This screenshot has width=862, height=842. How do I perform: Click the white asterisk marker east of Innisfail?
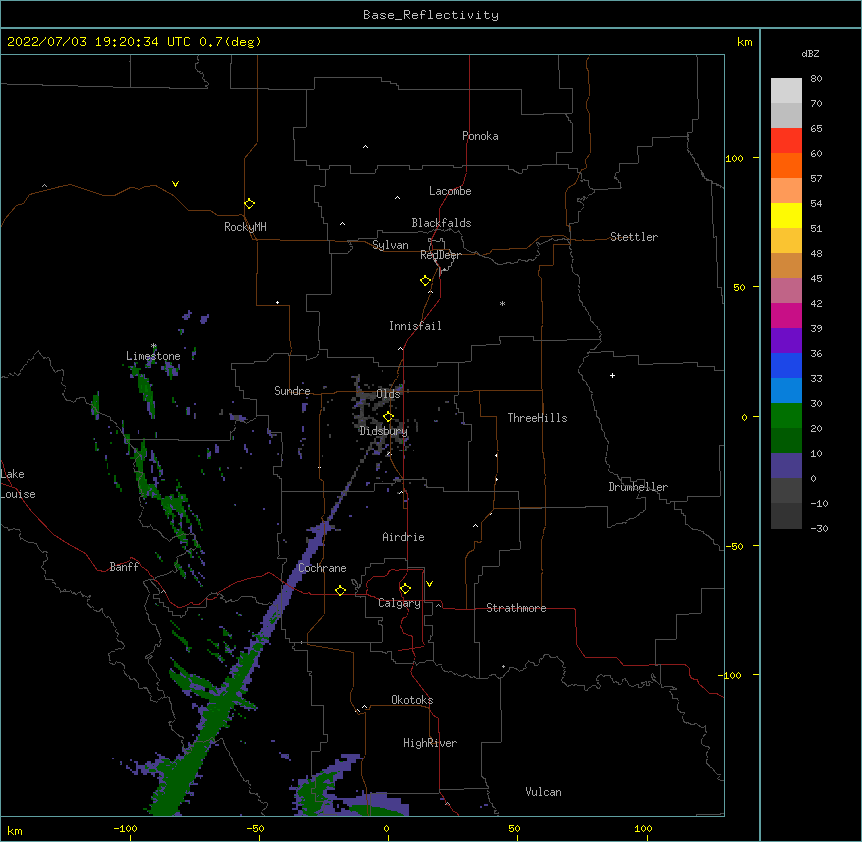point(502,303)
